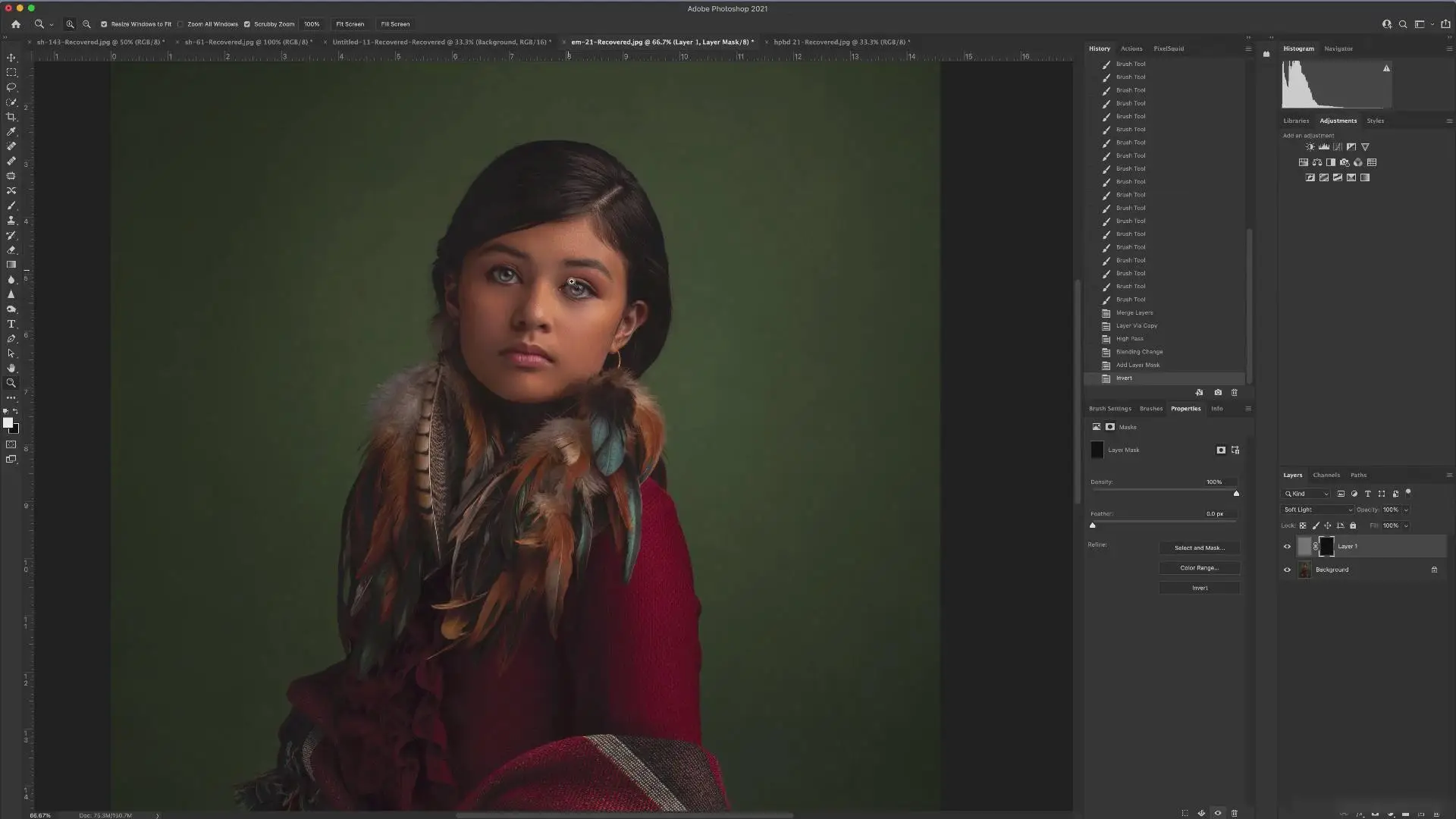Enable Zoom All Windows checkbox

coord(180,24)
